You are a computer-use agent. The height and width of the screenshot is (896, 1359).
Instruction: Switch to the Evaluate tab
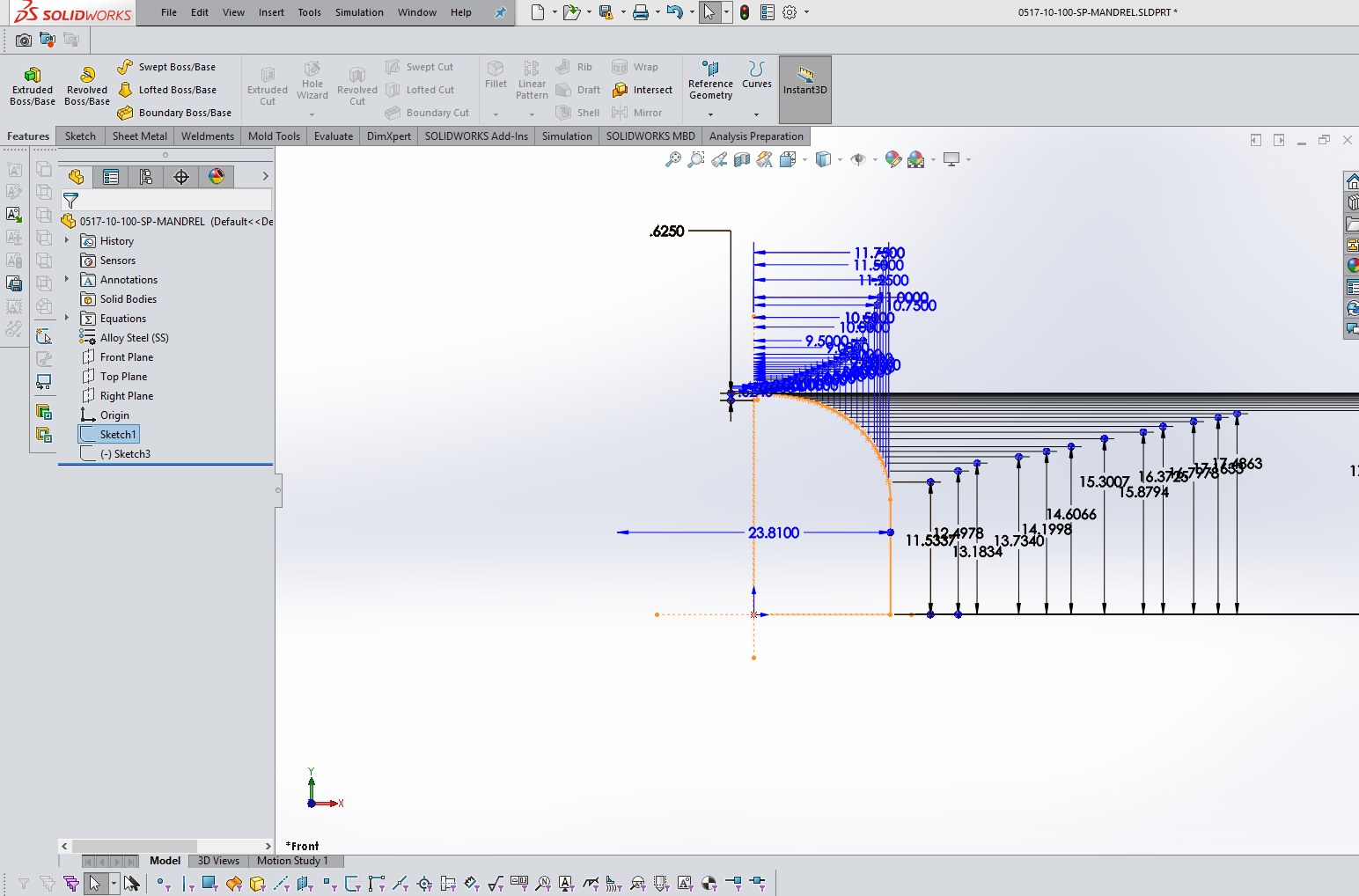point(333,136)
